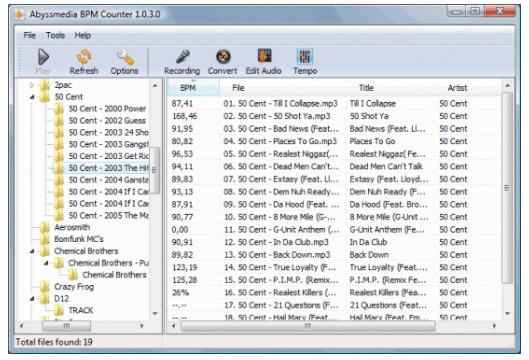Click the Dead Men Can't Talk title cell
Screen dimensions: 529x360
pyautogui.click(x=386, y=166)
